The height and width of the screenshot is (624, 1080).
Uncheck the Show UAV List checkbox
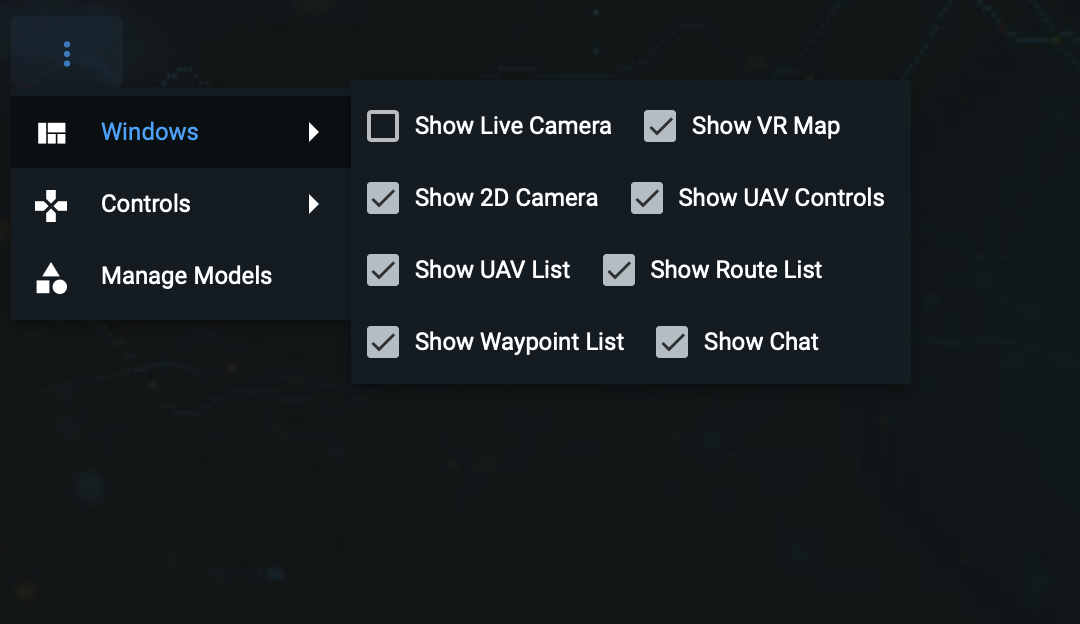click(383, 270)
